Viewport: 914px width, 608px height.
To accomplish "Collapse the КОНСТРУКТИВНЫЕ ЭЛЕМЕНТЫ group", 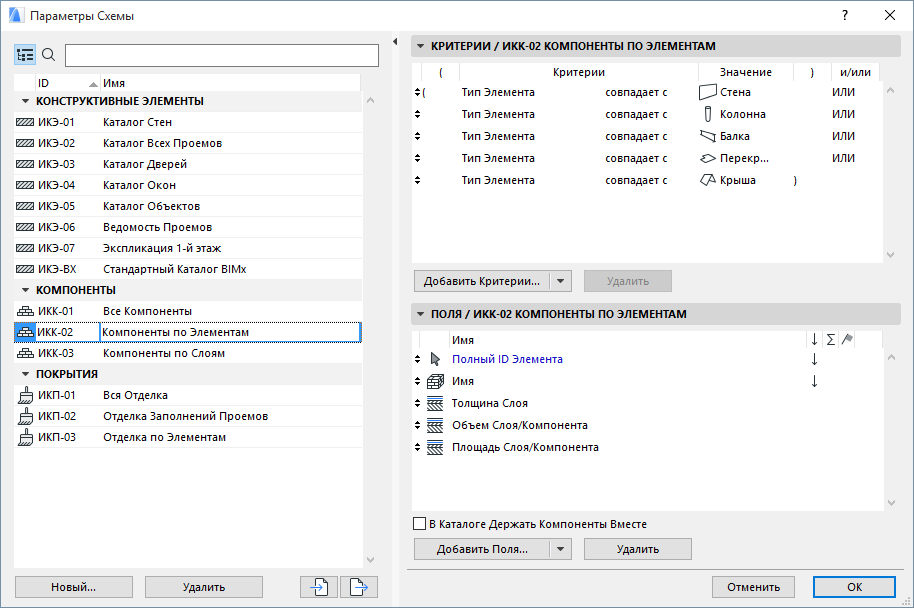I will pyautogui.click(x=25, y=101).
